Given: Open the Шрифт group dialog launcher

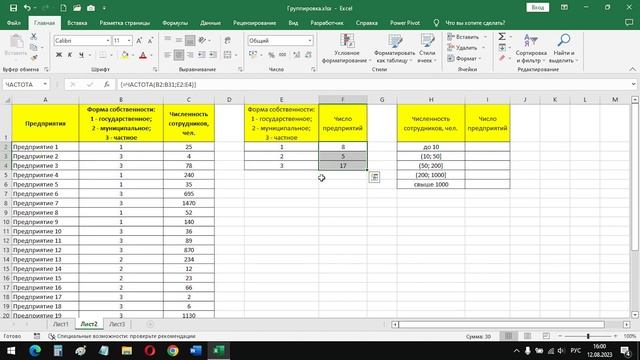Looking at the screenshot, I should [x=155, y=70].
